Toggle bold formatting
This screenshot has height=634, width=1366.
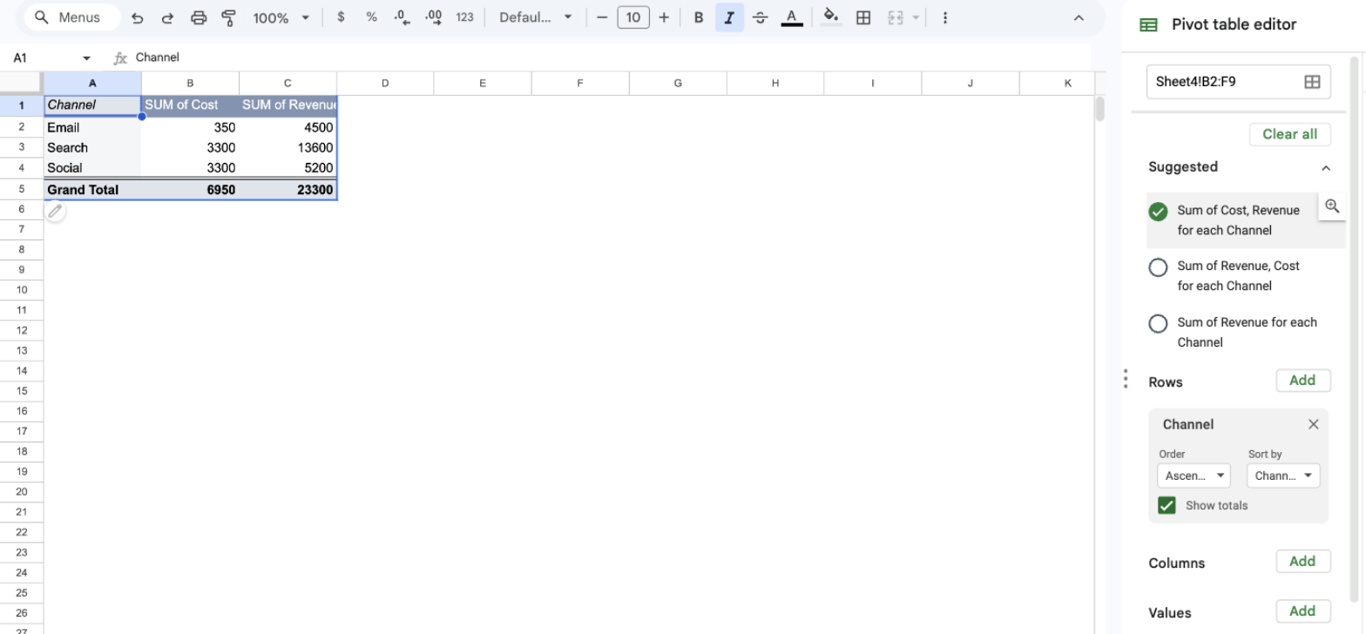click(x=699, y=18)
